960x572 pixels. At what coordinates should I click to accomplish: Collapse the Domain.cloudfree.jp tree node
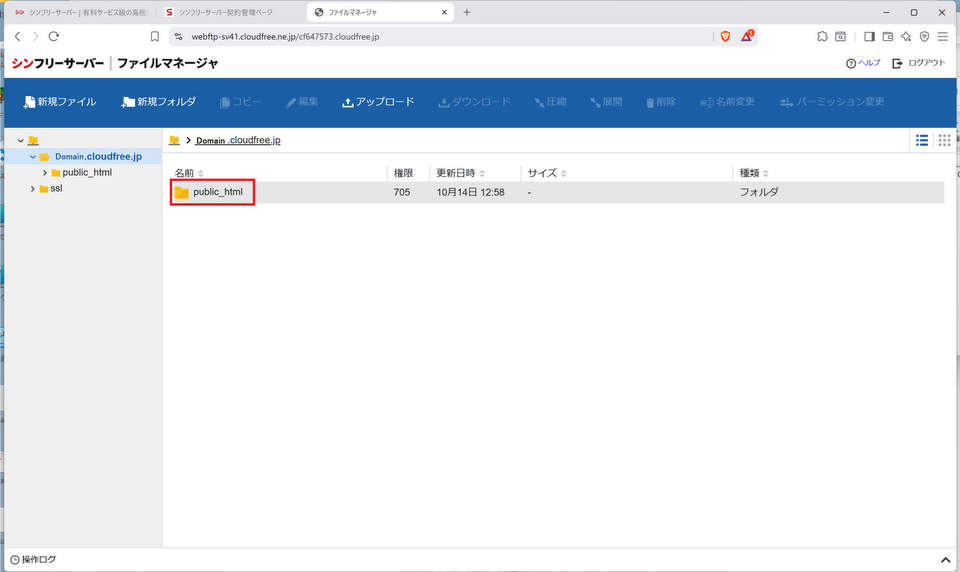pyautogui.click(x=33, y=157)
